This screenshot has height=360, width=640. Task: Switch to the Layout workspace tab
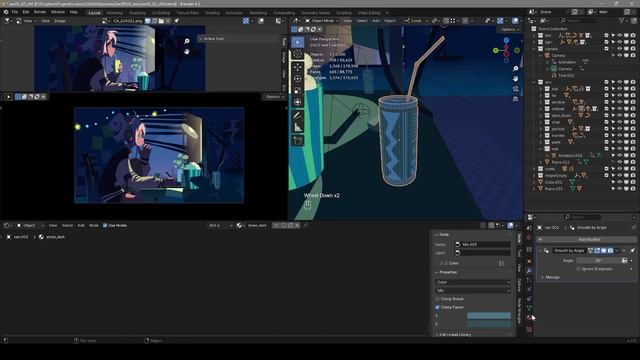click(x=94, y=13)
